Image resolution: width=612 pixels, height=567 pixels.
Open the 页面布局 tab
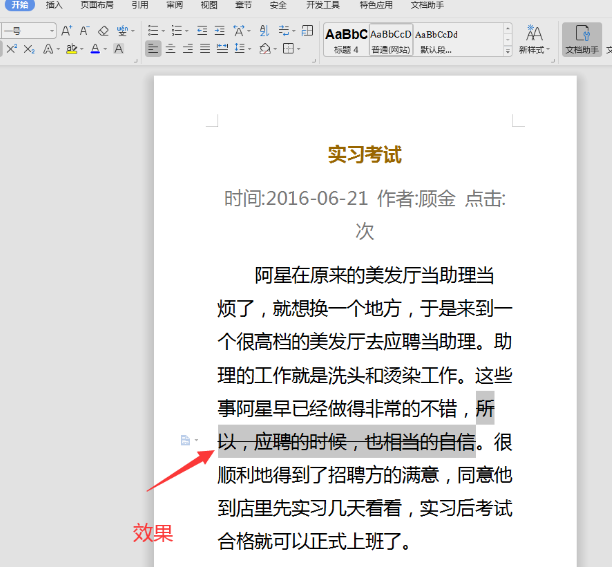97,5
